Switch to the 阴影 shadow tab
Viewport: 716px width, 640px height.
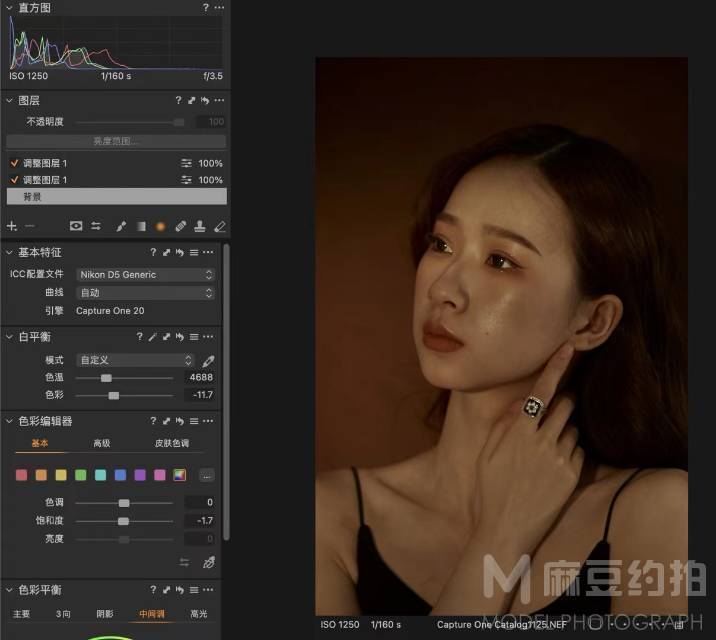pyautogui.click(x=105, y=614)
